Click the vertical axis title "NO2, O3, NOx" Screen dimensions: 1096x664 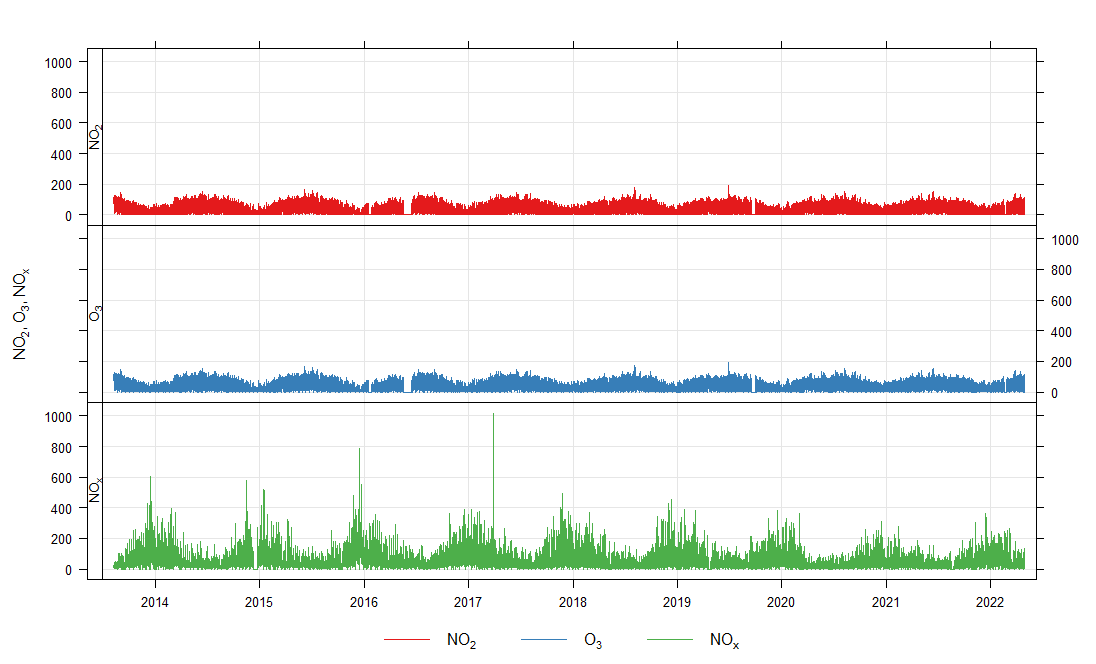(20, 314)
